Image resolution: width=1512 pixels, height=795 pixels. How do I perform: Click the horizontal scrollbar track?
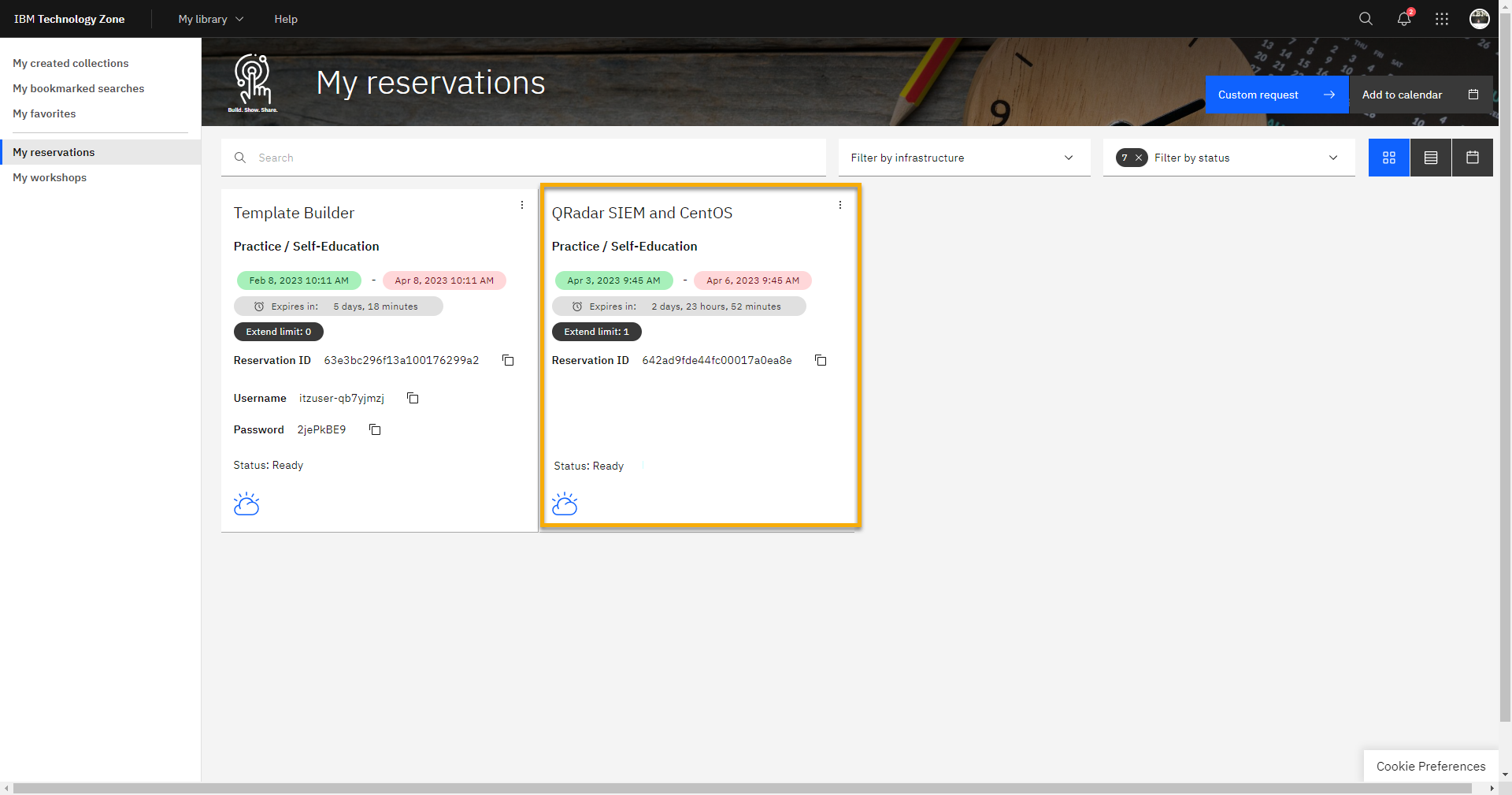743,789
